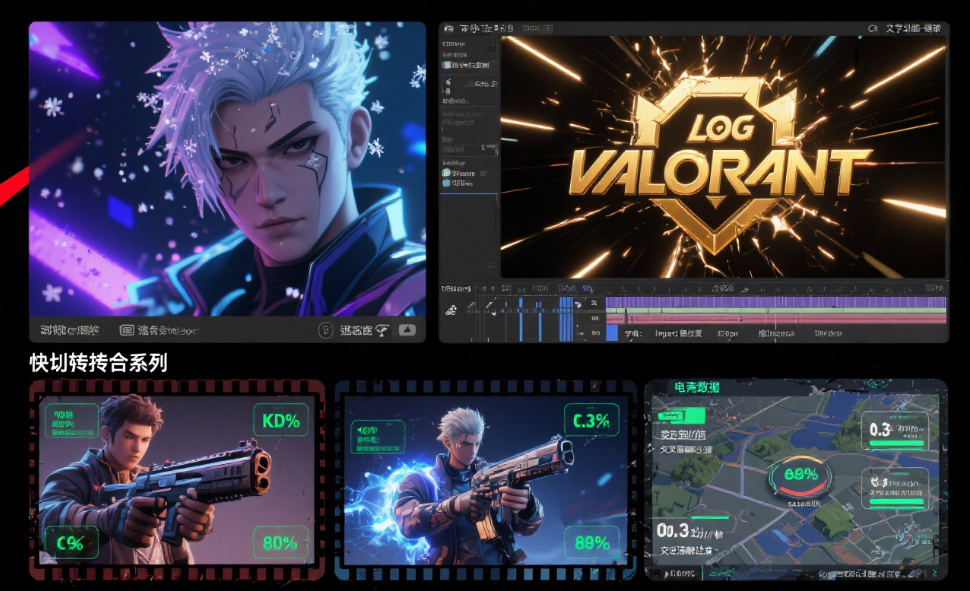Click the cocktail glass icon under the portrait
Screen dimensions: 970x591
click(x=382, y=331)
